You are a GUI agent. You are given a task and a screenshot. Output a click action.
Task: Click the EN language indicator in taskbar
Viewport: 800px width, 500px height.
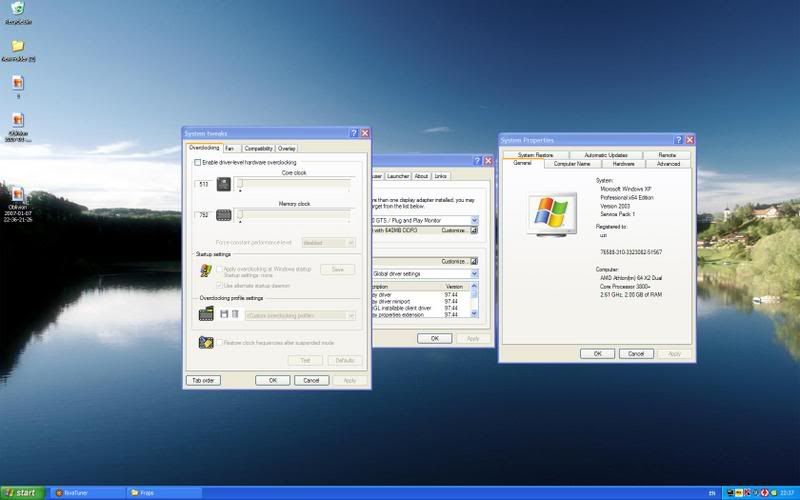[x=712, y=493]
